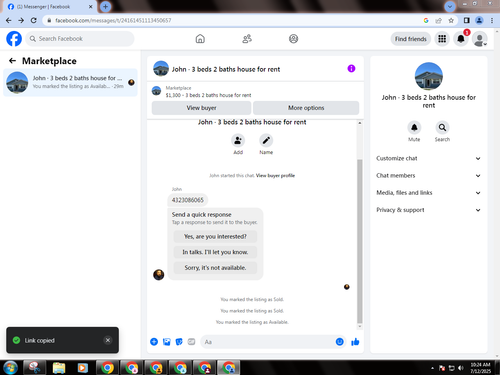Attach a photo with the image icon
The image size is (500, 375).
[x=167, y=342]
